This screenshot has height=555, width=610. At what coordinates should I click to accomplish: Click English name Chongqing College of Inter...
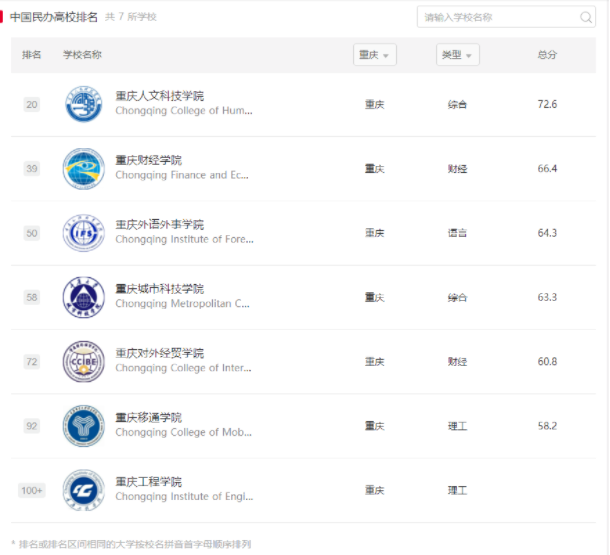pyautogui.click(x=183, y=368)
